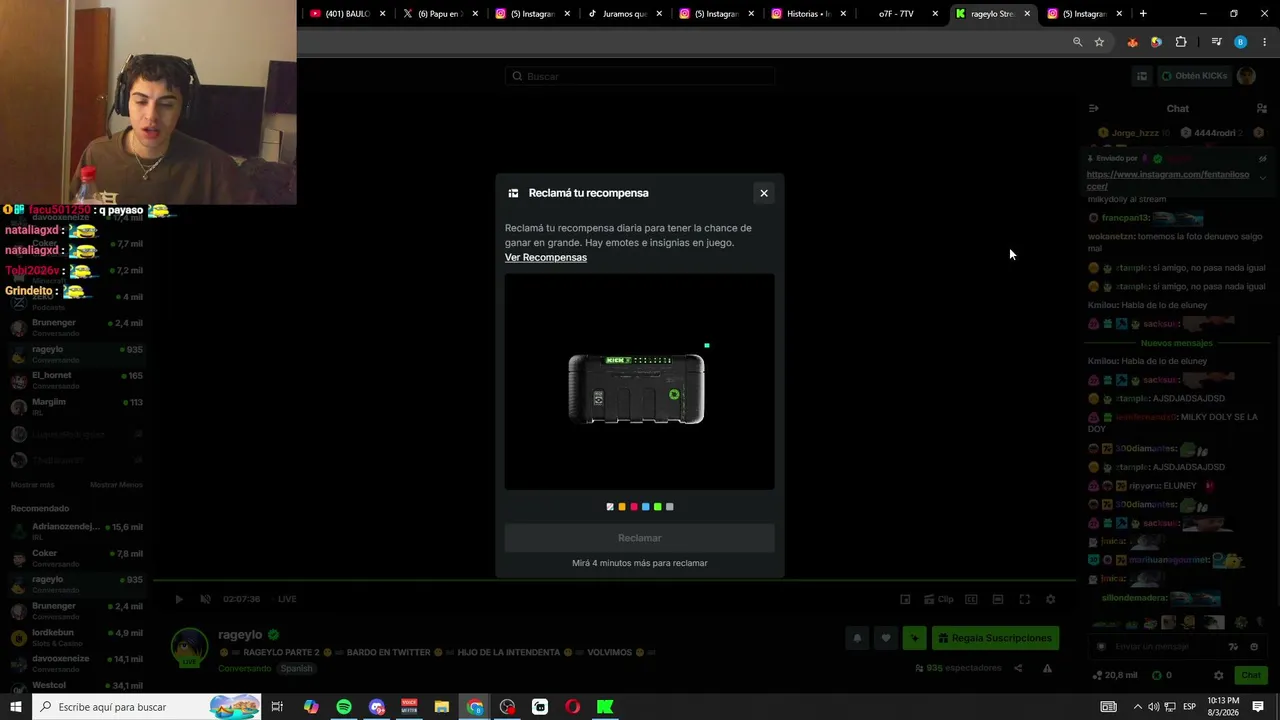Open the emote picker in chat input
The width and height of the screenshot is (1280, 720).
(x=1254, y=647)
